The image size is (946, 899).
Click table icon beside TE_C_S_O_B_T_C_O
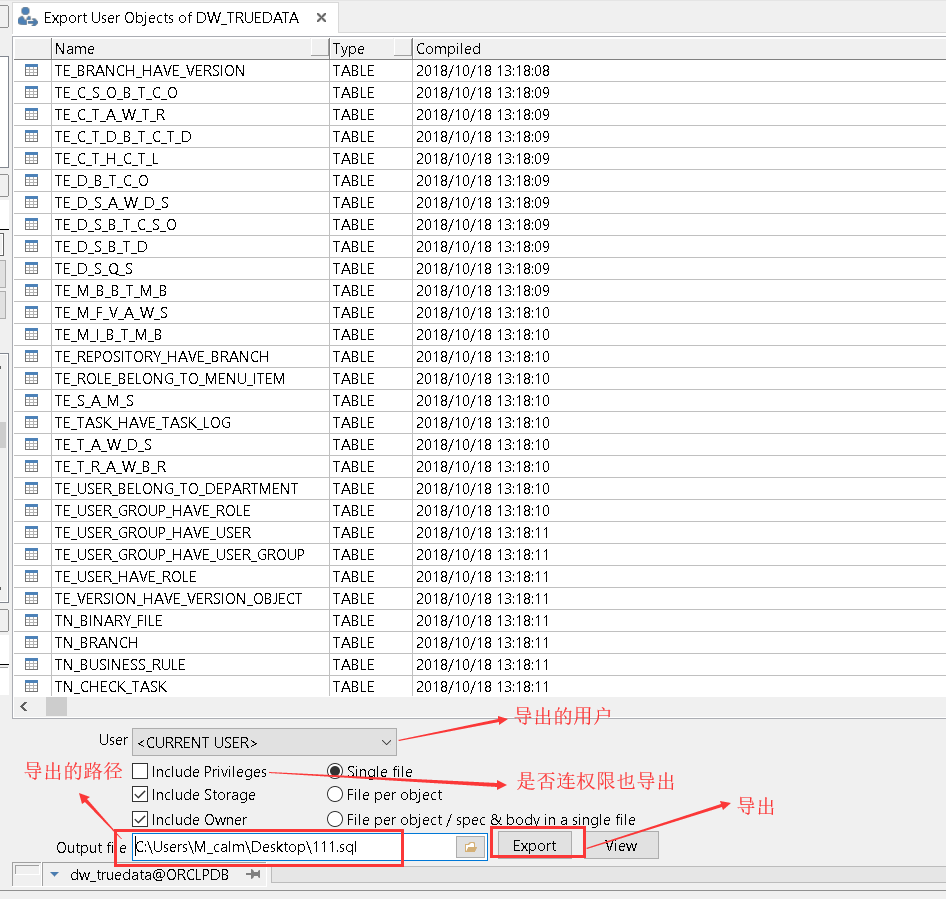(31, 92)
